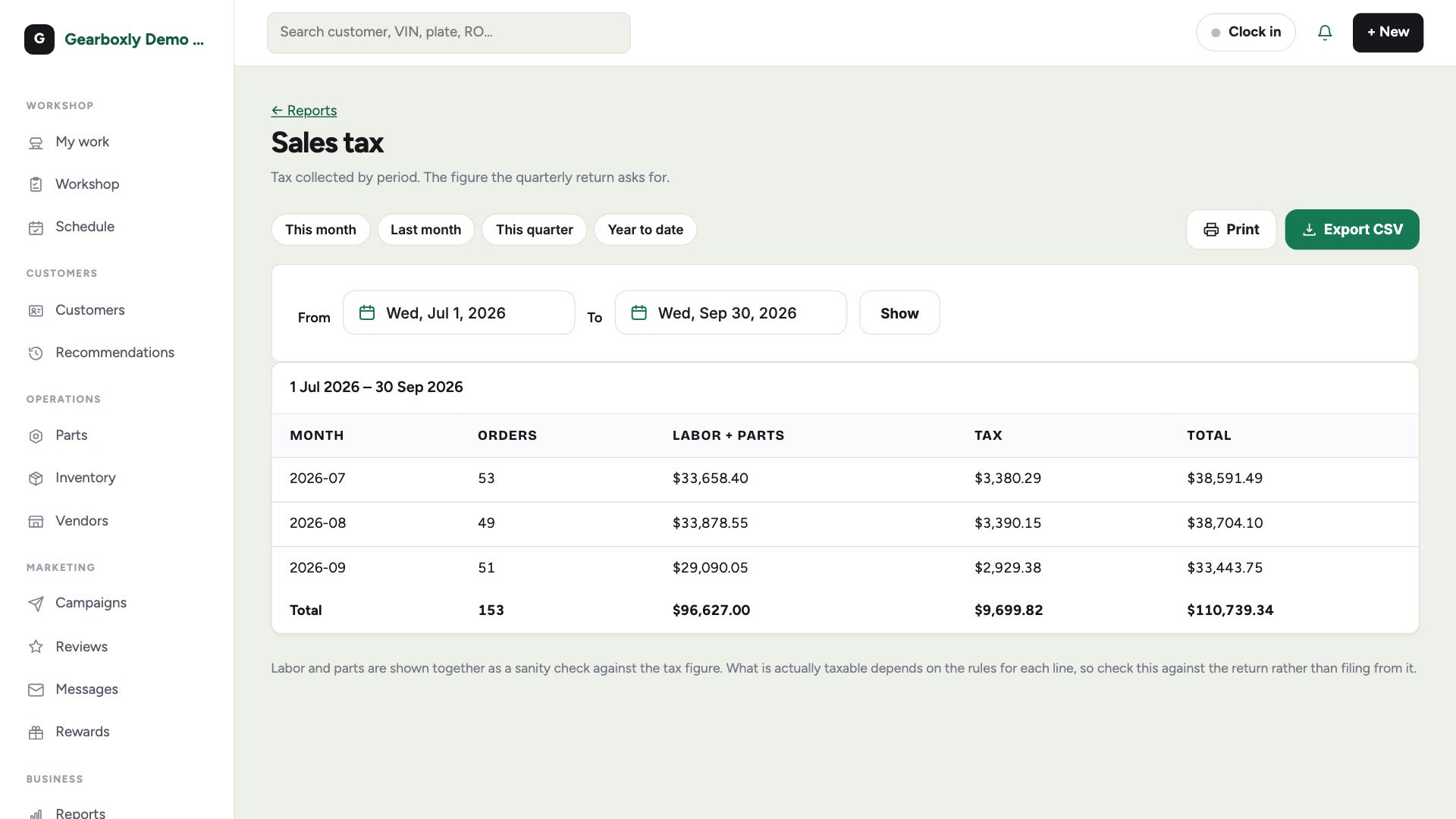Click the Recommendations history icon
Image resolution: width=1456 pixels, height=819 pixels.
(36, 353)
